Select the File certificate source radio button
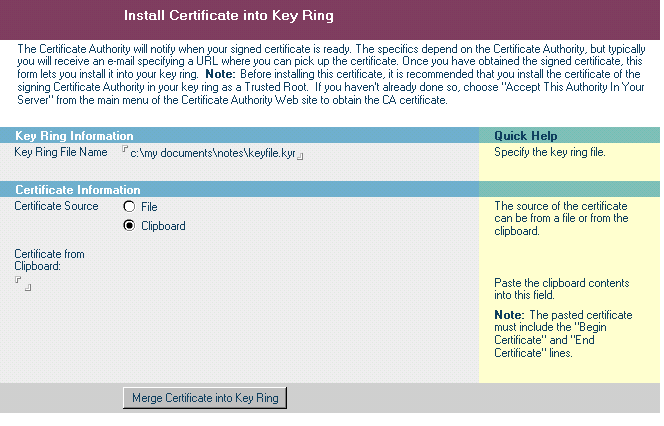The image size is (664, 426). (x=129, y=207)
